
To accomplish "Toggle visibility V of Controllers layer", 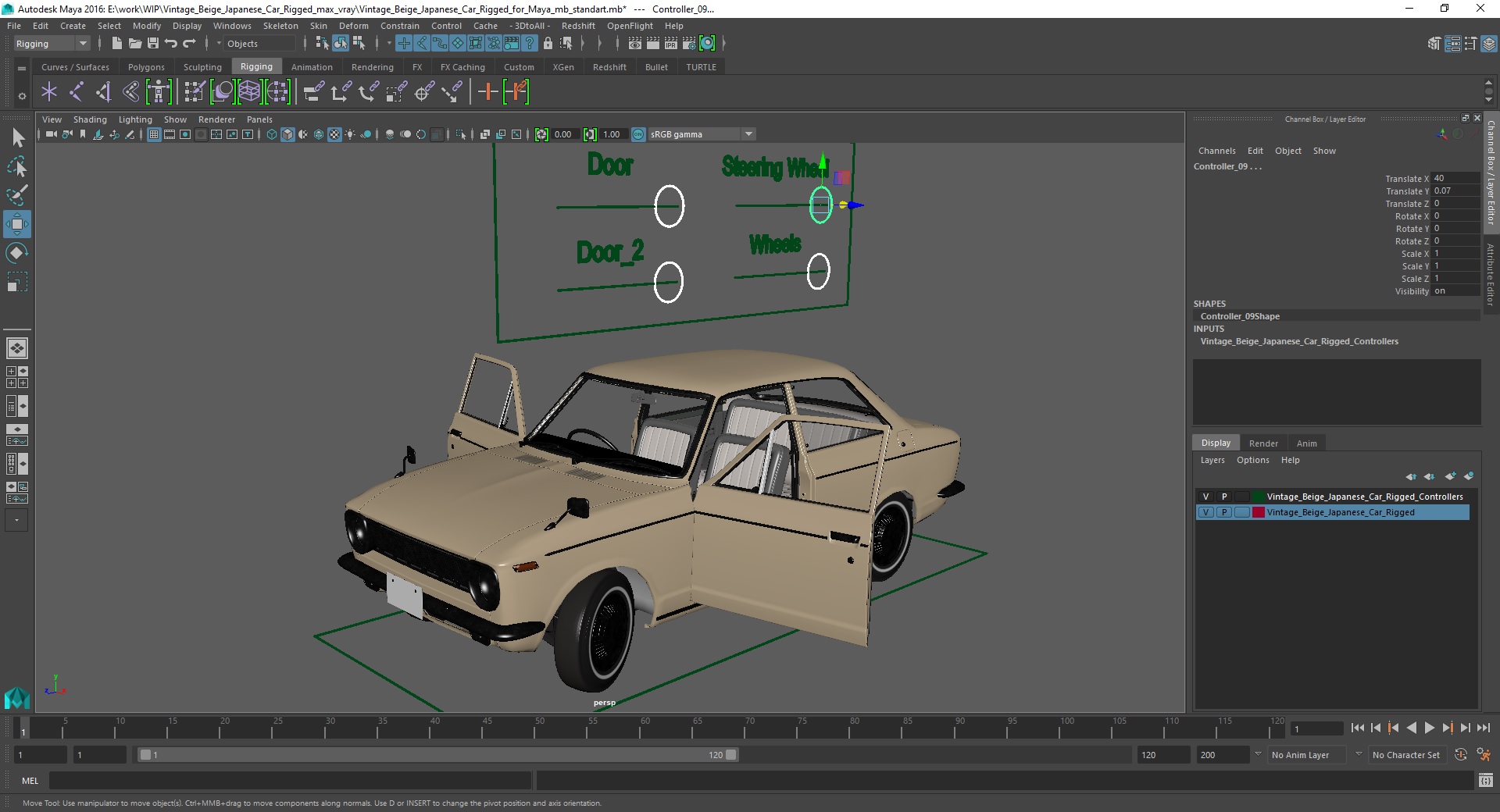I will click(1205, 497).
